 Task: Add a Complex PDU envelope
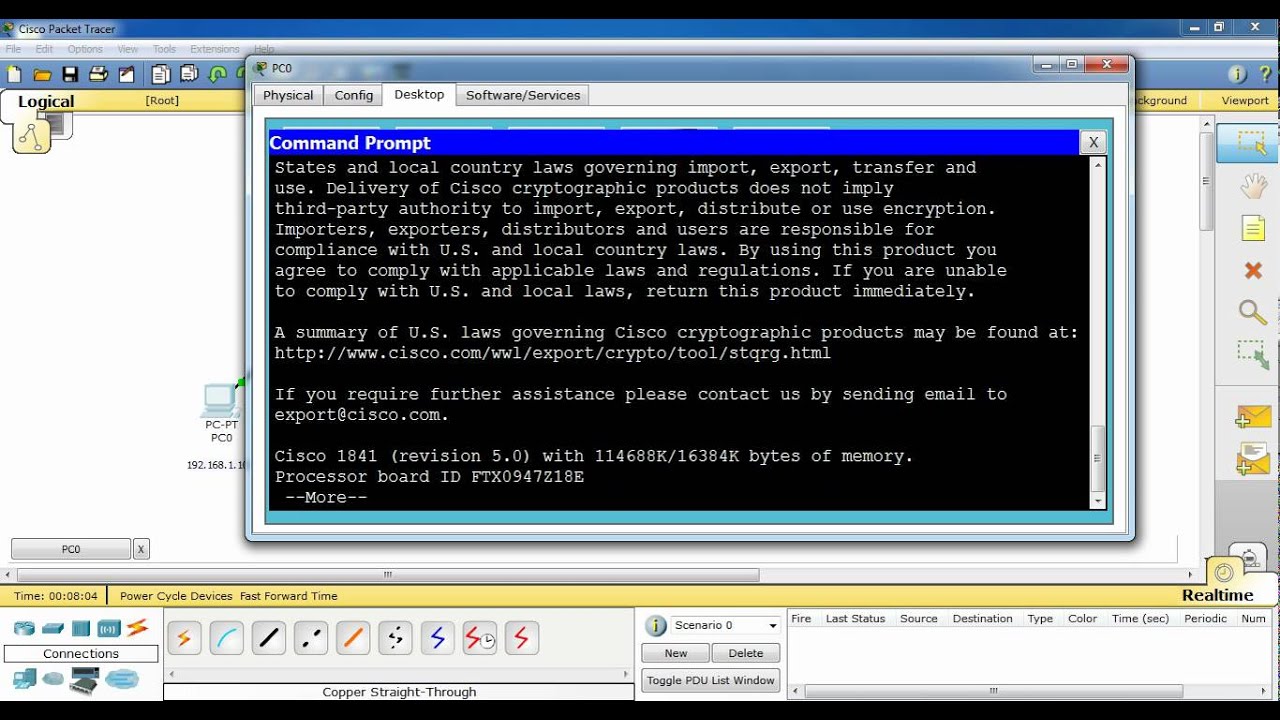(x=1252, y=459)
